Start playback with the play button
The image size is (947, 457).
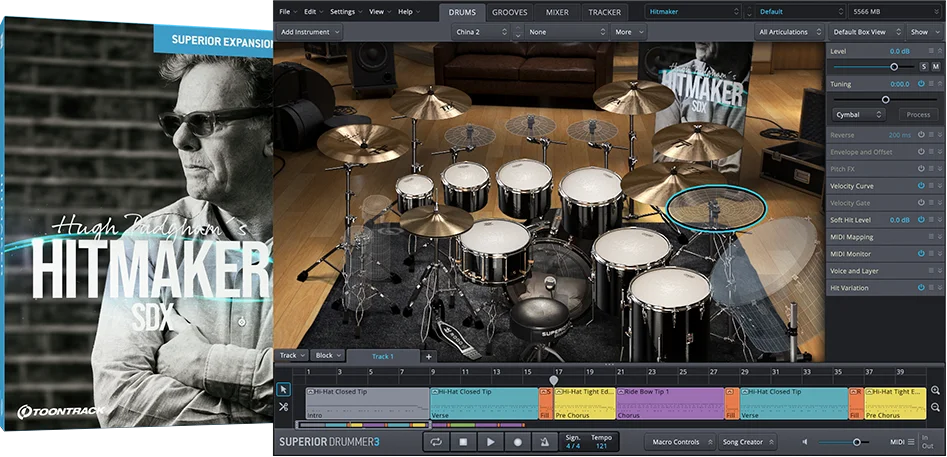tap(490, 442)
